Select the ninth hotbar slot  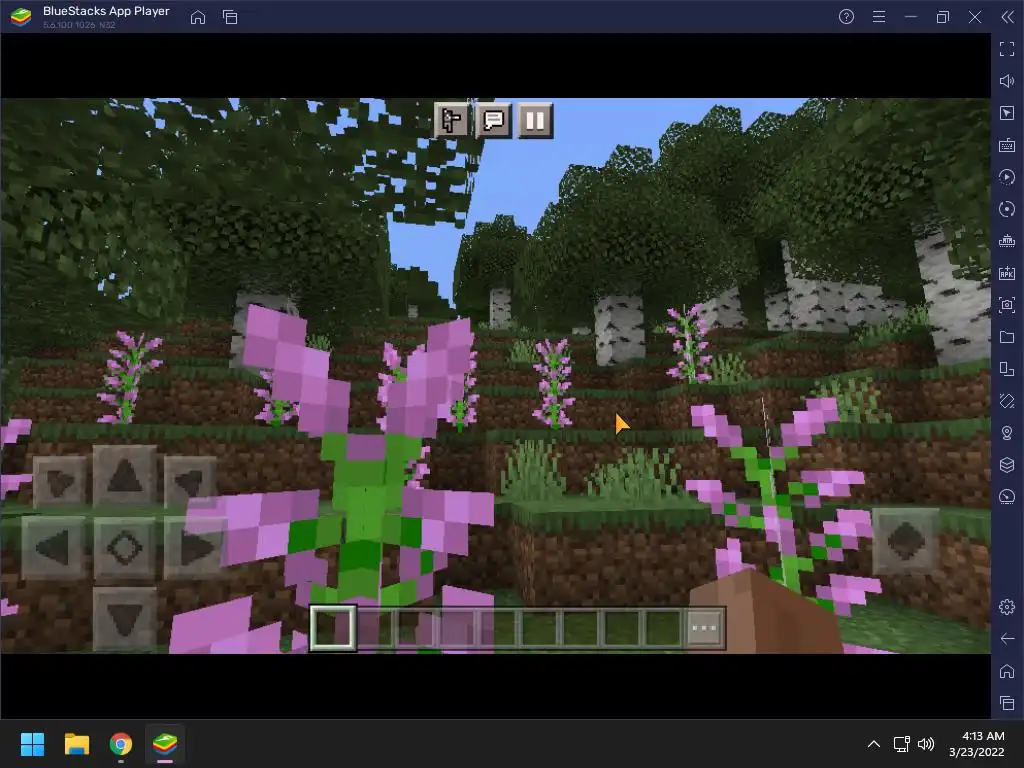[662, 628]
